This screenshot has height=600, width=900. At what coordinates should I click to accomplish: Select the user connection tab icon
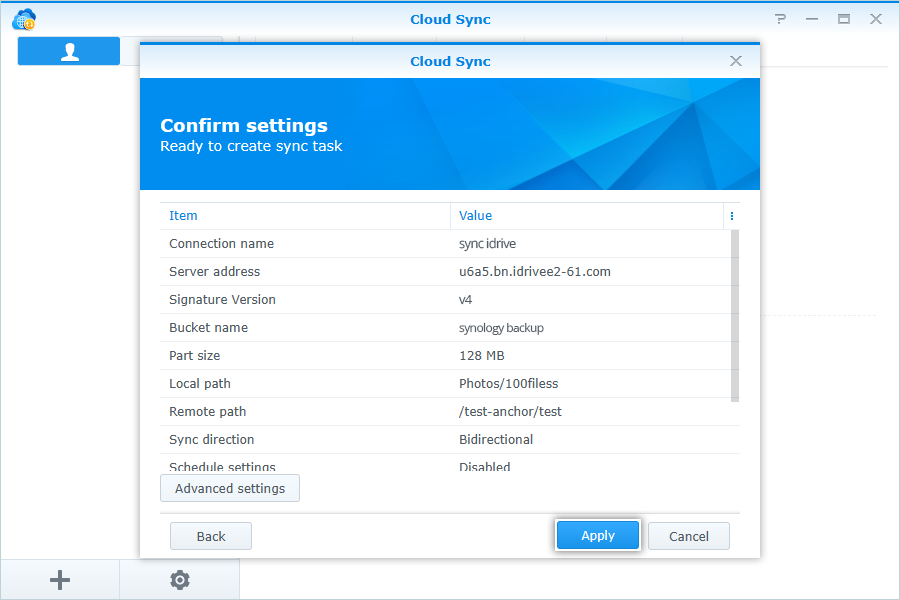click(x=69, y=51)
